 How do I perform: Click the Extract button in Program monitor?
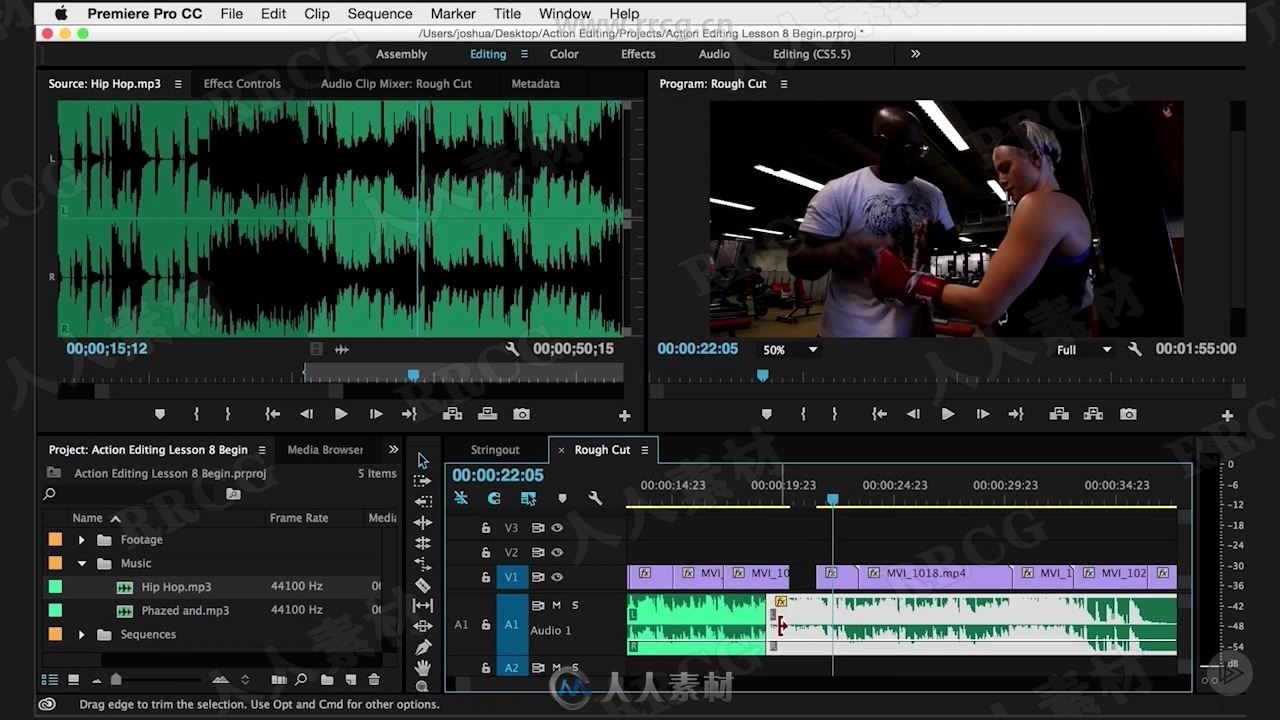(1093, 414)
